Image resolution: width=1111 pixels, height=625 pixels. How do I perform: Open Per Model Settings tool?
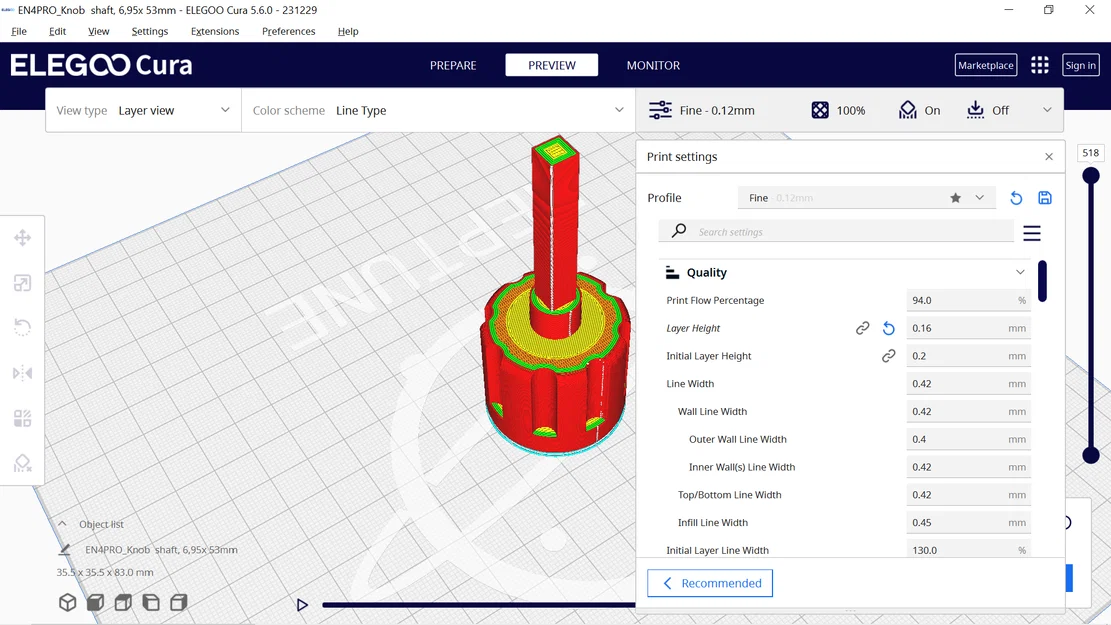(23, 418)
